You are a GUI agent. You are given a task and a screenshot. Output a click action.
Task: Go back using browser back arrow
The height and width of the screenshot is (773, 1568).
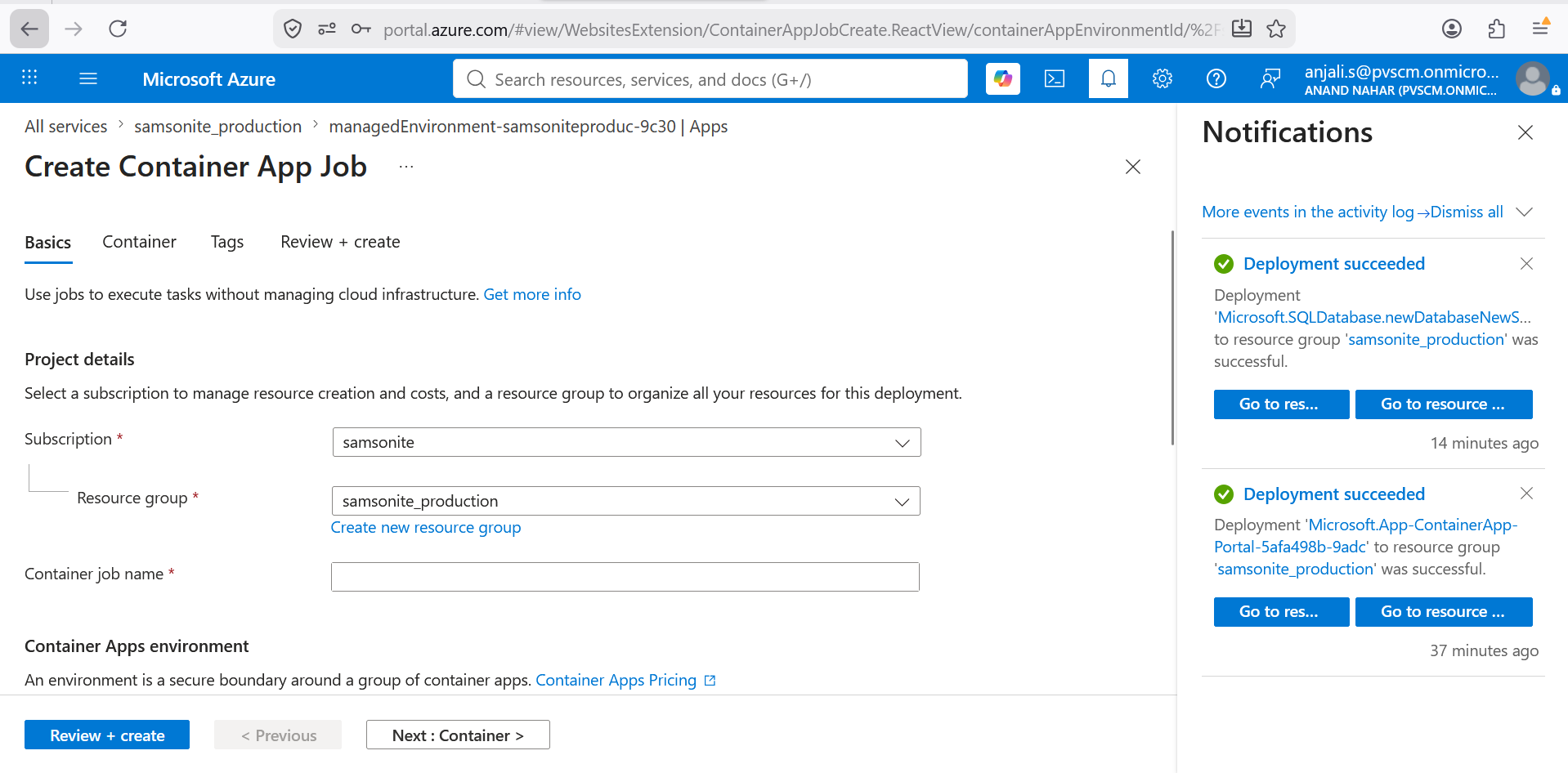tap(29, 29)
